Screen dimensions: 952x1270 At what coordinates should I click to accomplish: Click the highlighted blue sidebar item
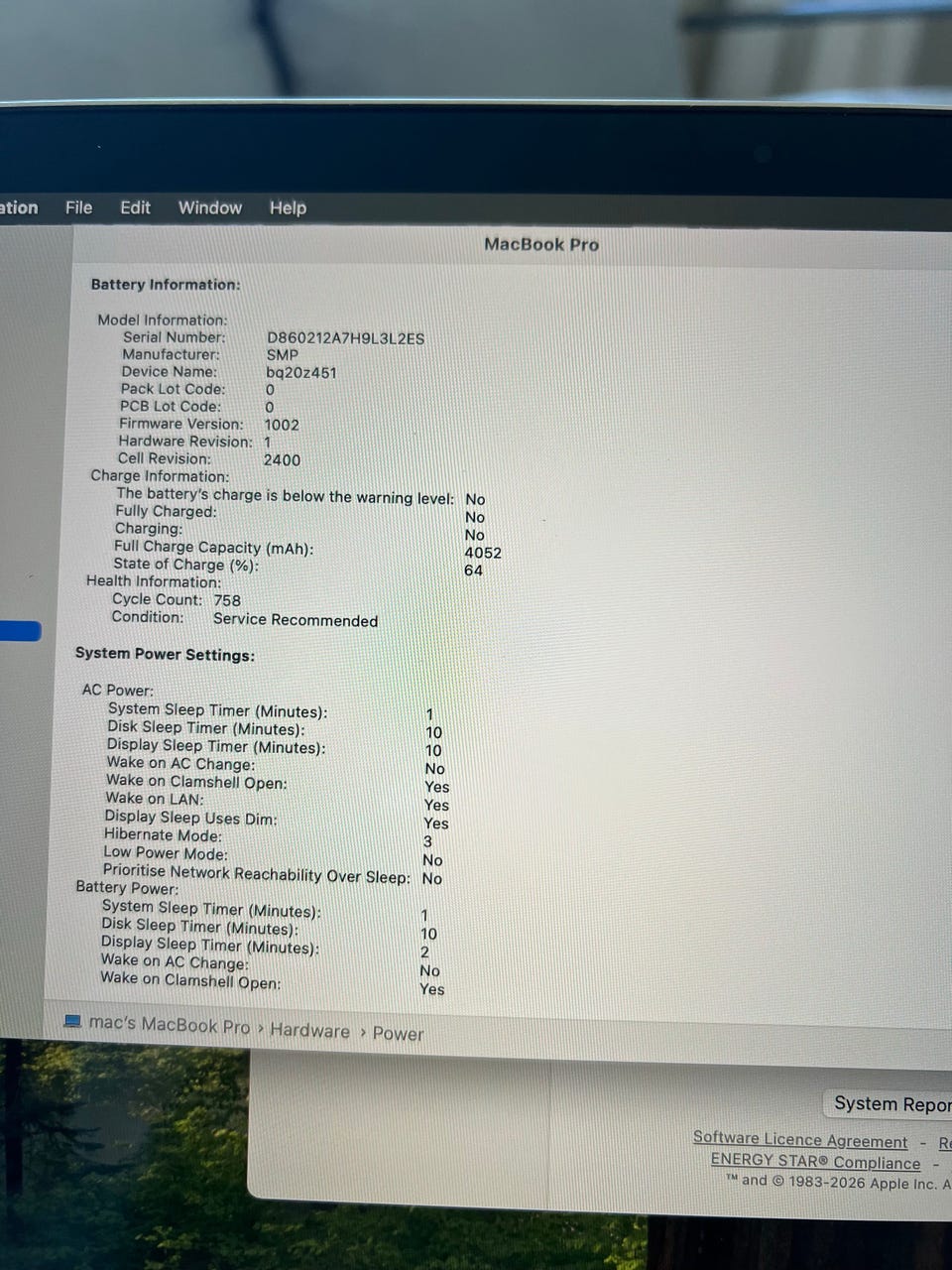click(x=20, y=631)
